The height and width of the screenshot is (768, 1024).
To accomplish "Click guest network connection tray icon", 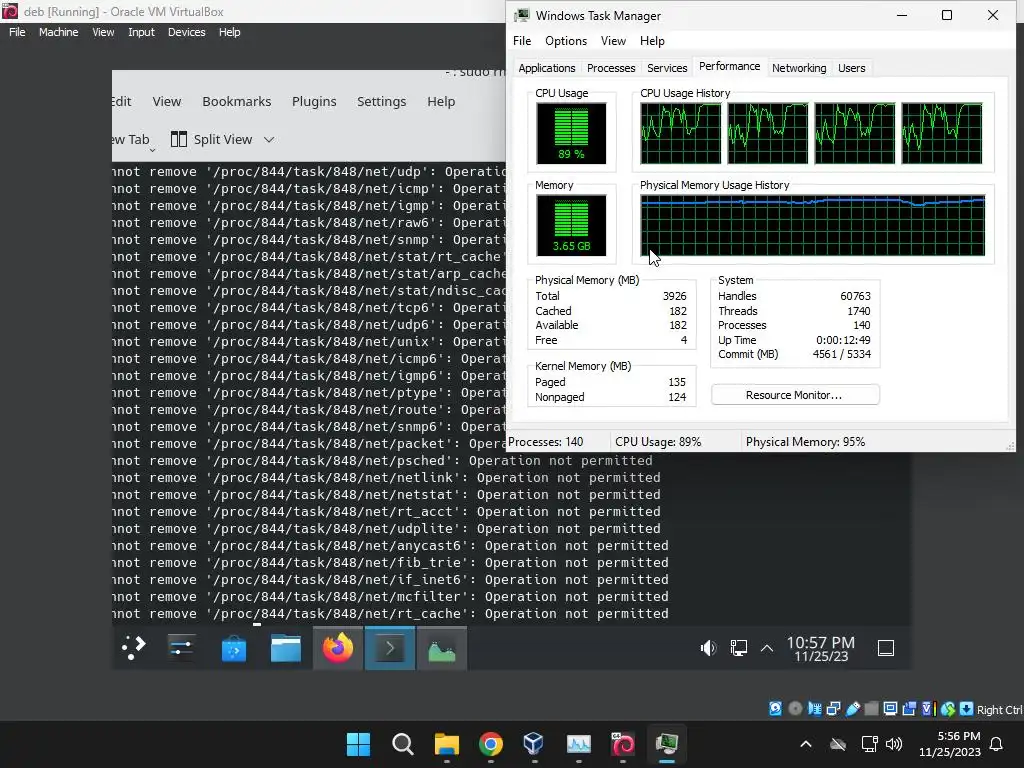I will pos(739,648).
